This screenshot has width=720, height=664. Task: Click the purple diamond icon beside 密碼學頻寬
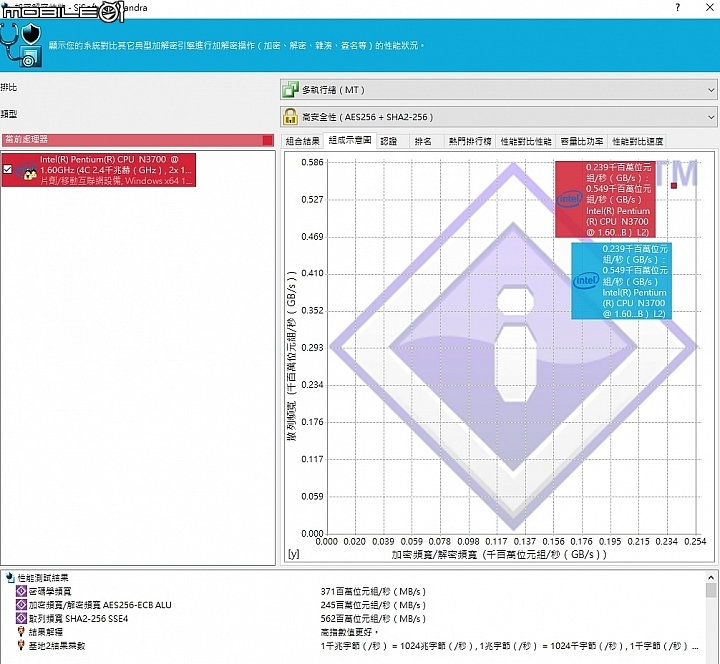pyautogui.click(x=21, y=591)
